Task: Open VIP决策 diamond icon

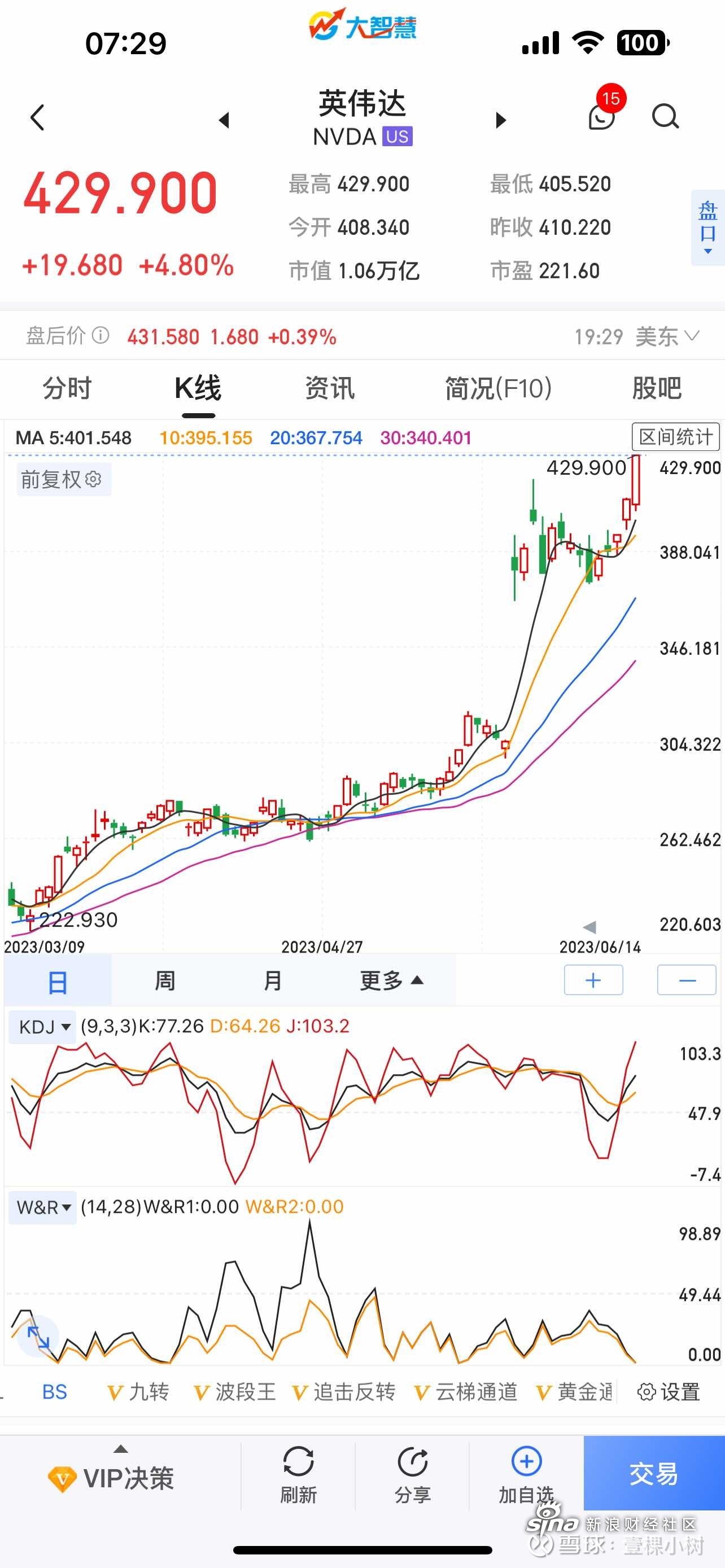Action: tap(62, 1479)
